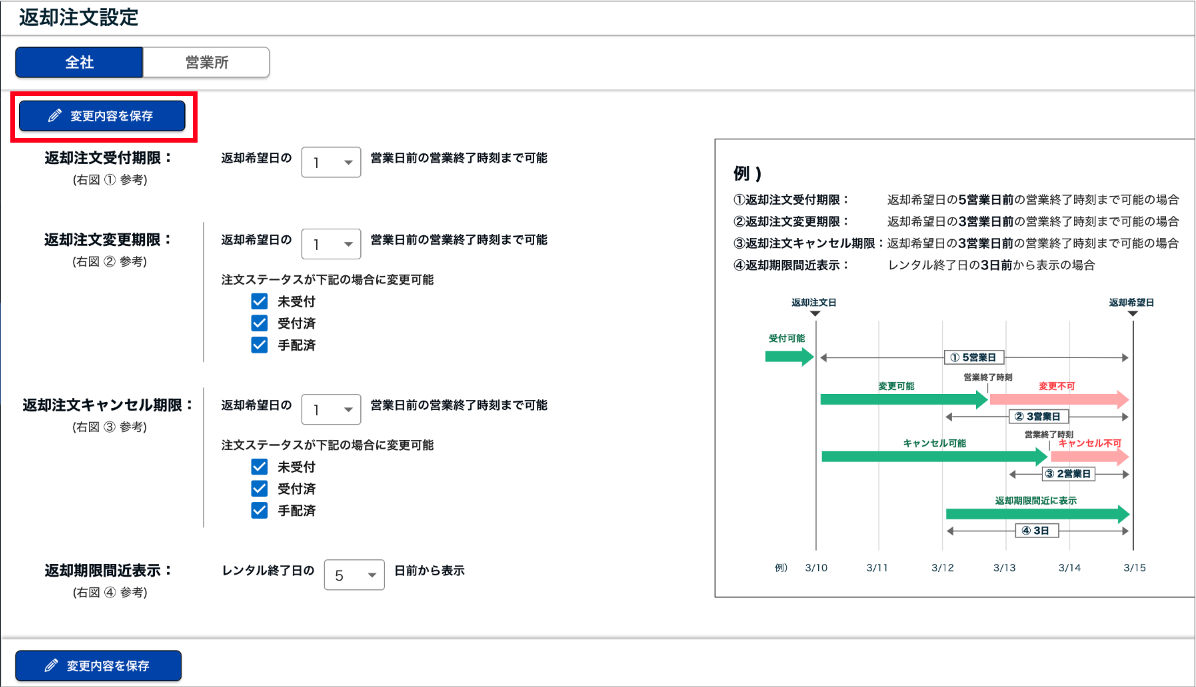Viewport: 1196px width, 687px height.
Task: Toggle 未受付 checkbox under 返却注文キャンセル期限
Action: pos(260,467)
